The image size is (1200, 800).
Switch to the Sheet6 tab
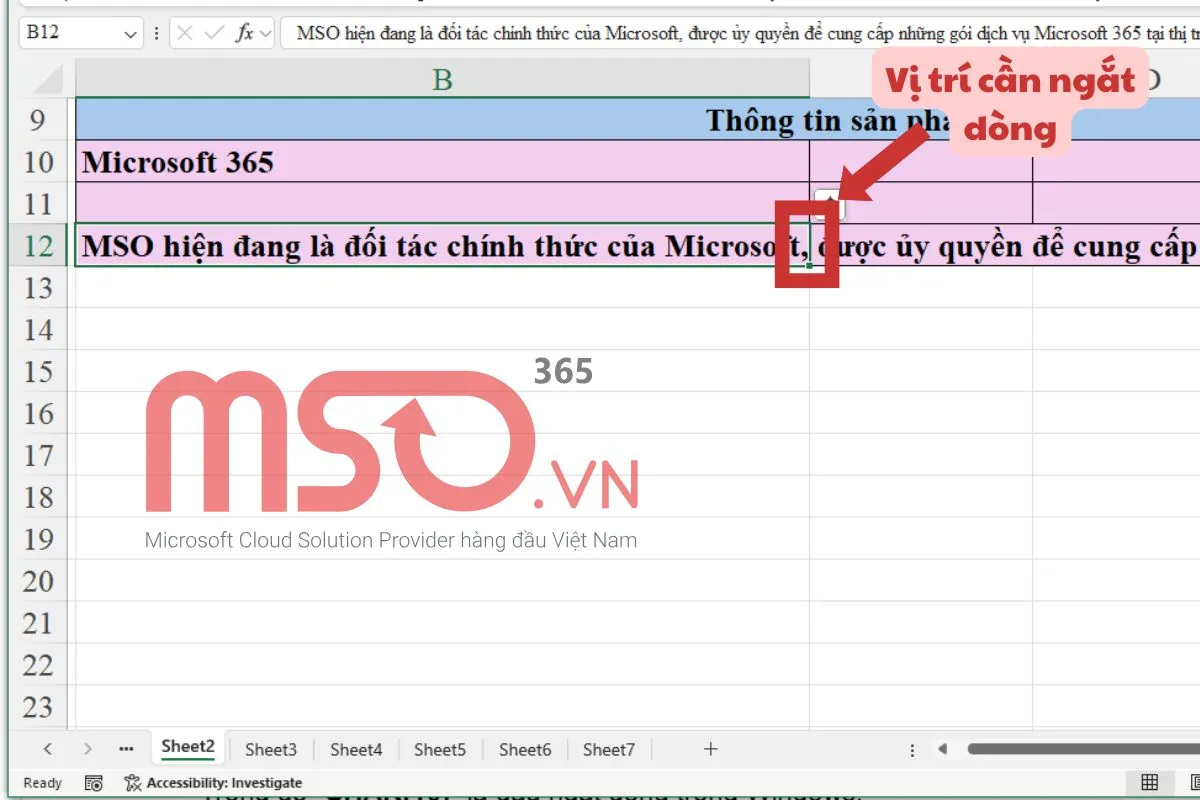(525, 749)
